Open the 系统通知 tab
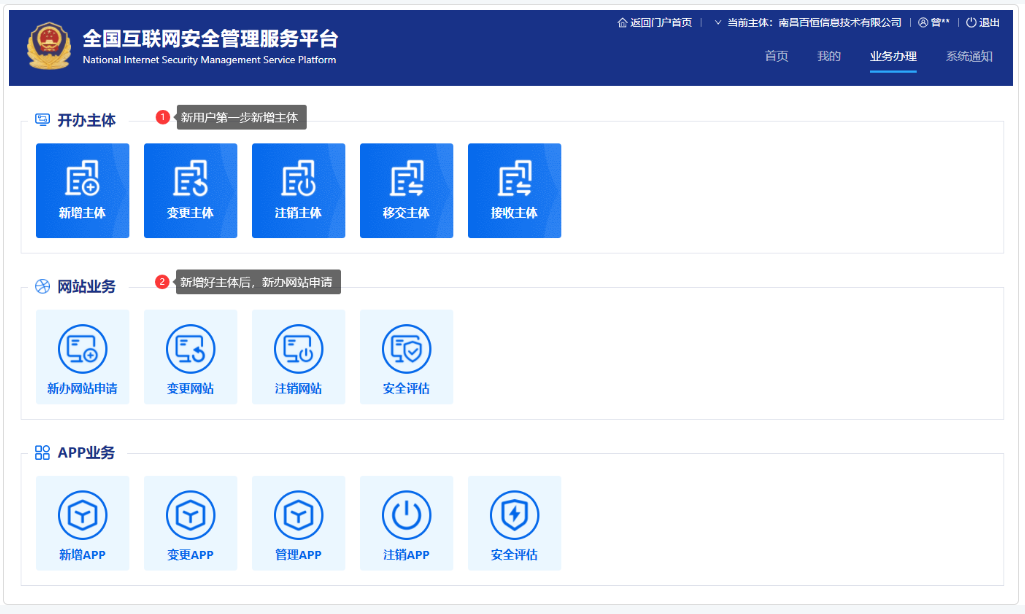 (969, 56)
